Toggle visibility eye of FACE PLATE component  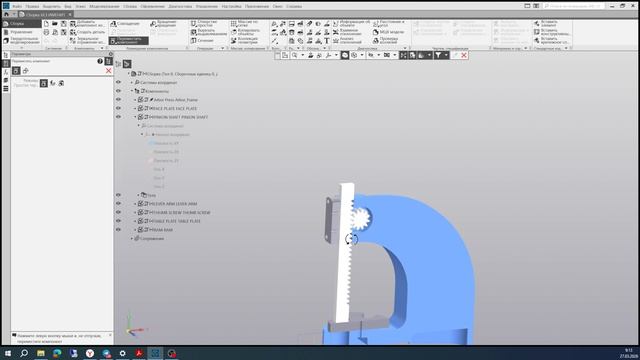[x=118, y=108]
